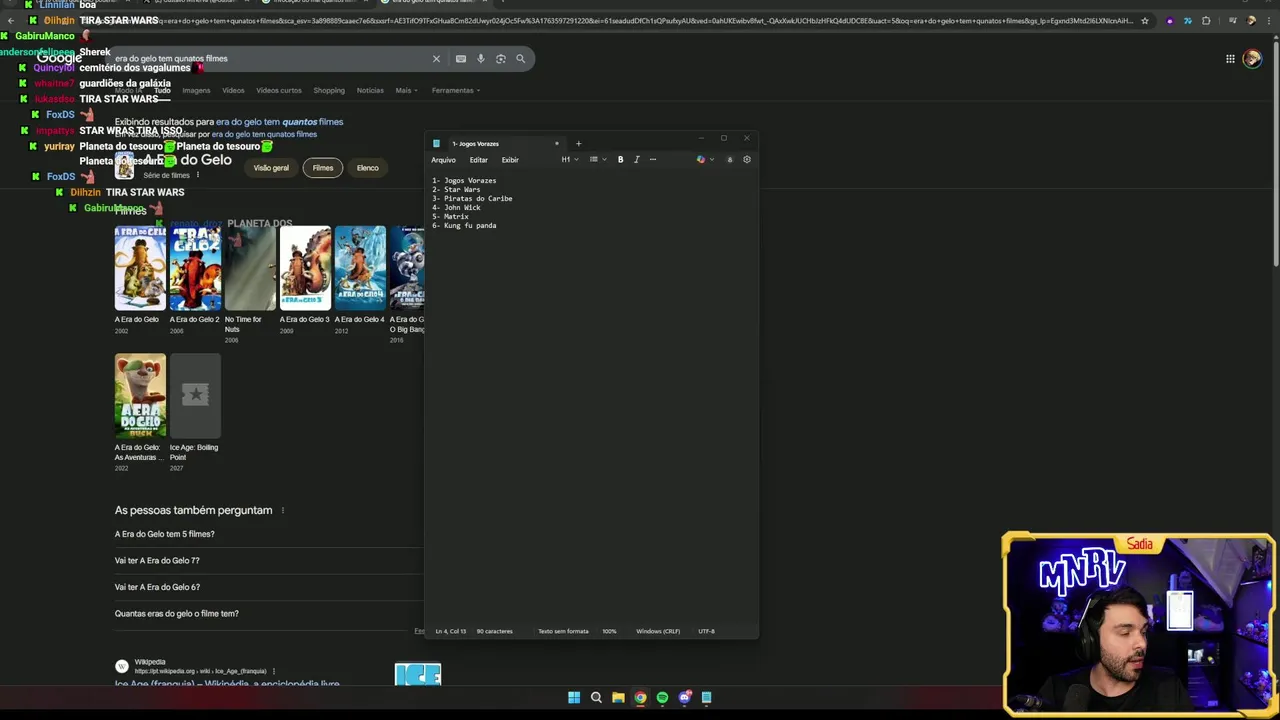Open 'A Era do Gelo' 2002 movie poster
This screenshot has height=720, width=1280.
pyautogui.click(x=140, y=268)
